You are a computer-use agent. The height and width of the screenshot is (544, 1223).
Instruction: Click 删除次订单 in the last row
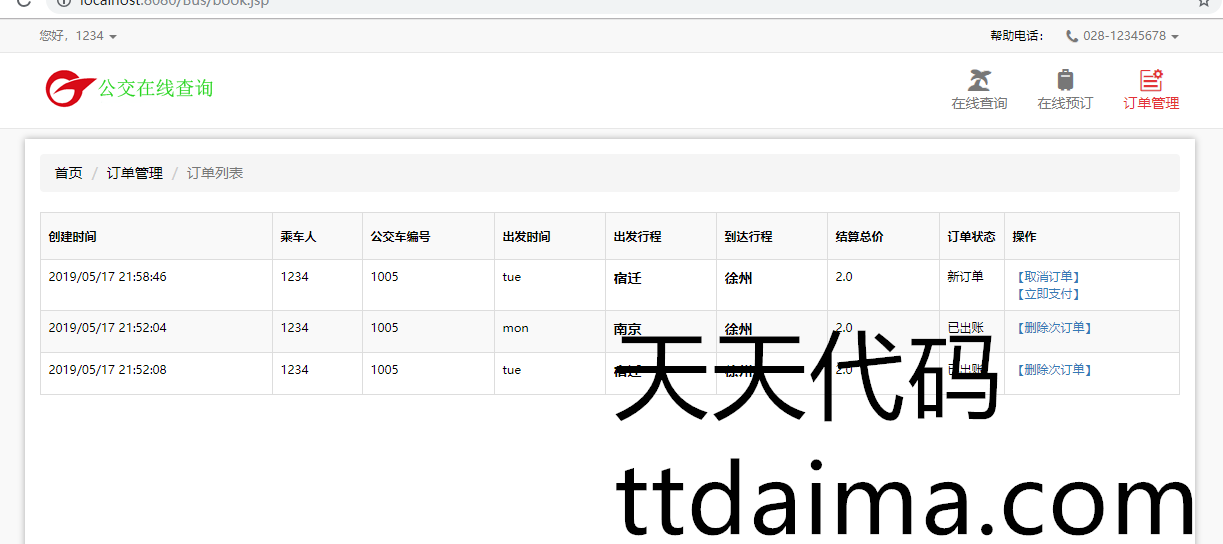pyautogui.click(x=1053, y=370)
